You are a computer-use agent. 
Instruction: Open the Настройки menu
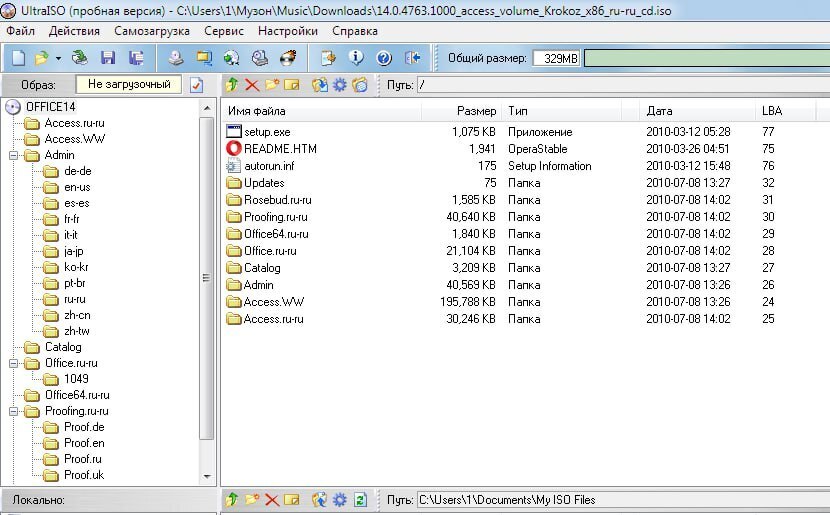[x=288, y=31]
